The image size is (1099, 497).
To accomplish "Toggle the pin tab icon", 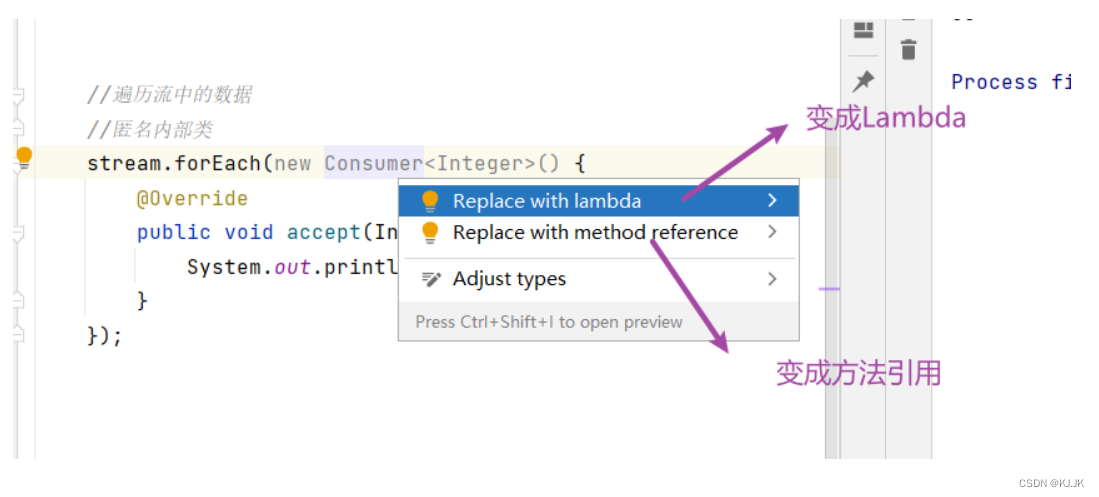I will (x=863, y=81).
